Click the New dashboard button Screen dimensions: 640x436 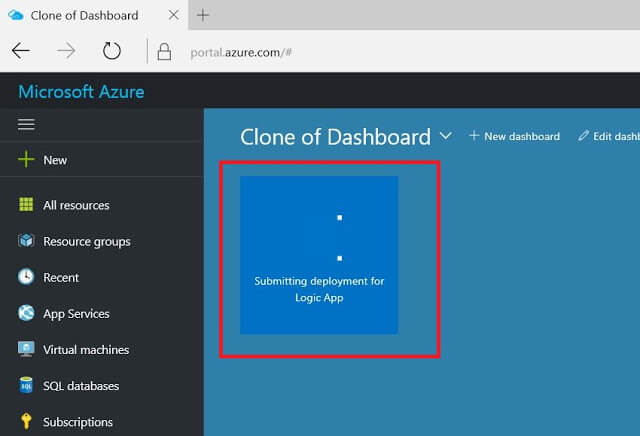pos(514,136)
